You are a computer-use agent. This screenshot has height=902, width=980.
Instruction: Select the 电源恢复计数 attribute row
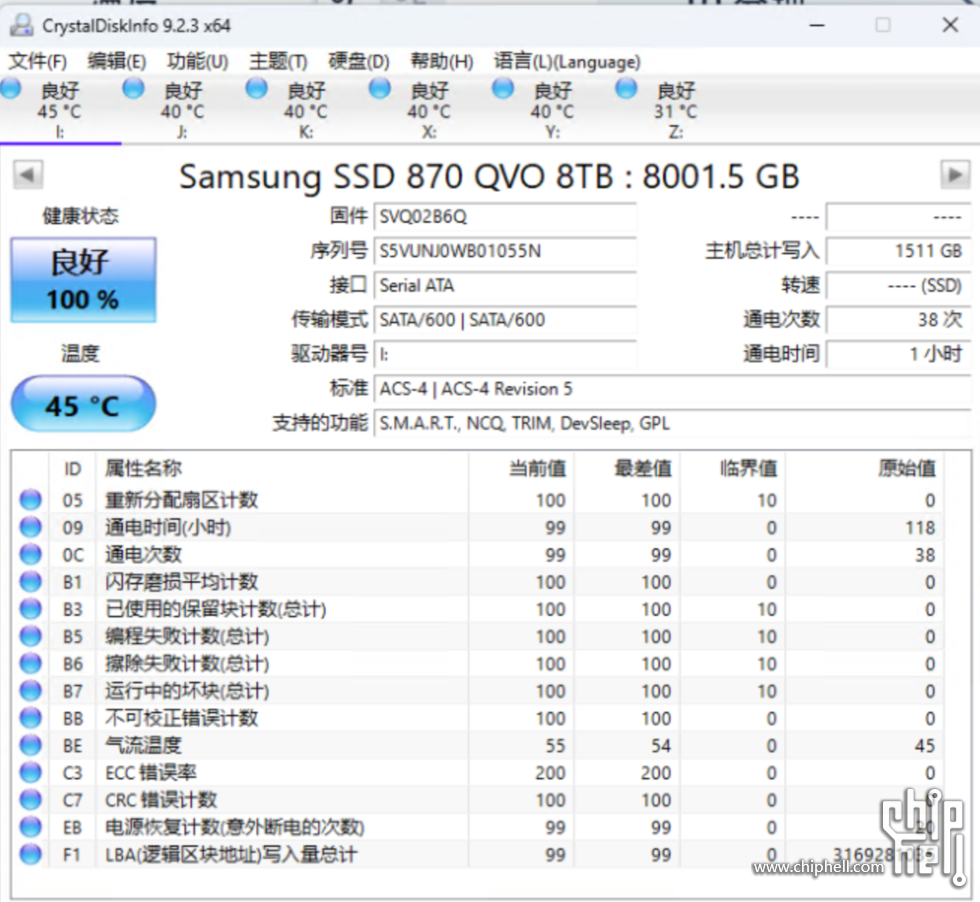pos(478,827)
